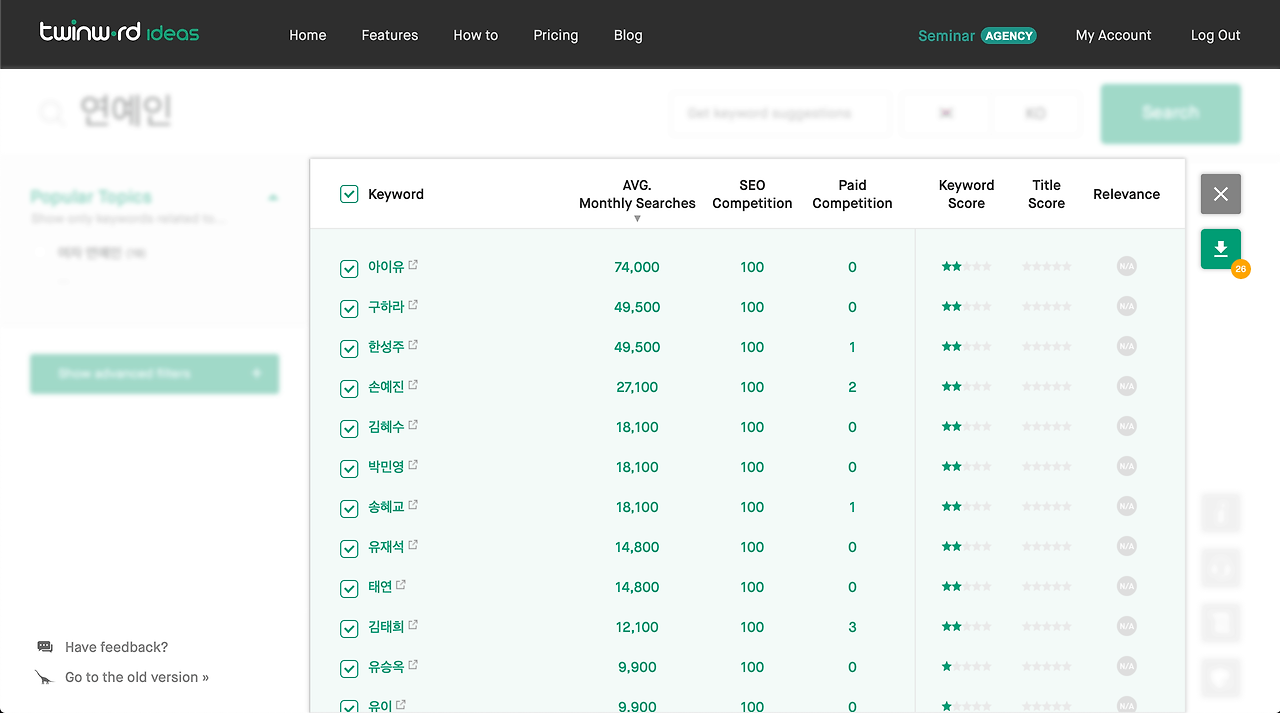Open external link icon next to 태연
1280x713 pixels.
(x=401, y=585)
